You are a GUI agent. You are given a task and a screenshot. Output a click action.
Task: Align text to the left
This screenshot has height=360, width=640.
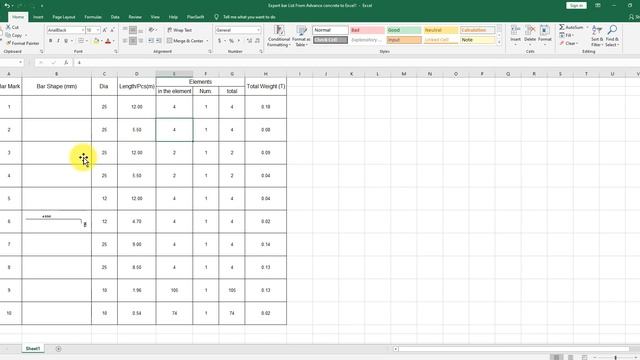[125, 41]
